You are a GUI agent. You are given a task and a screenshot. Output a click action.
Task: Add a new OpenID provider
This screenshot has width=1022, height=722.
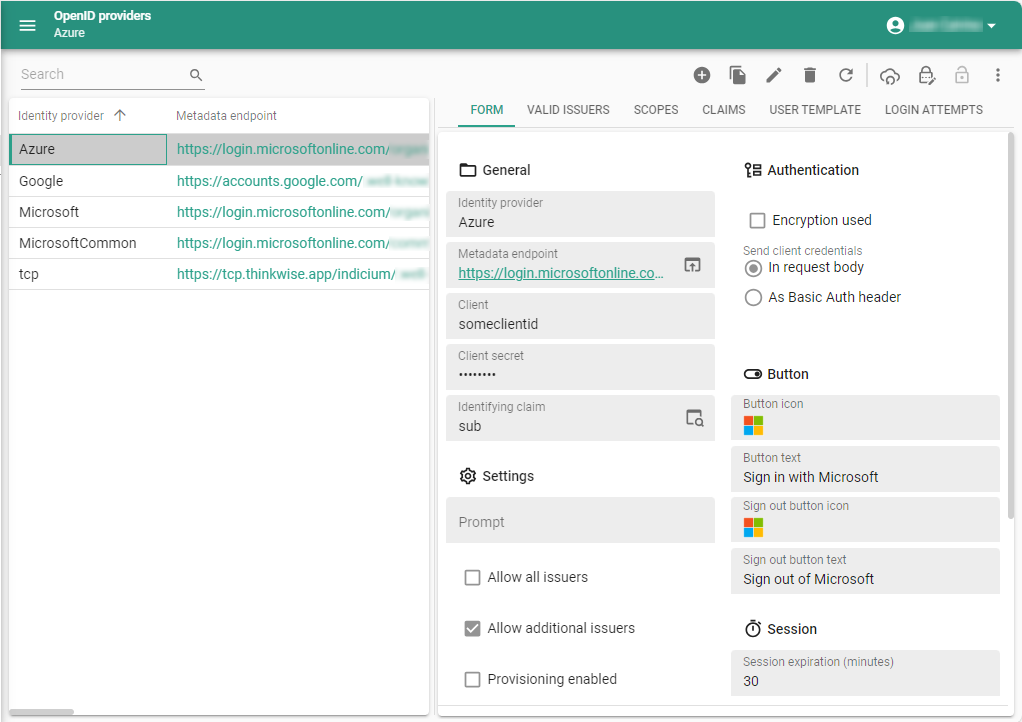click(x=701, y=75)
